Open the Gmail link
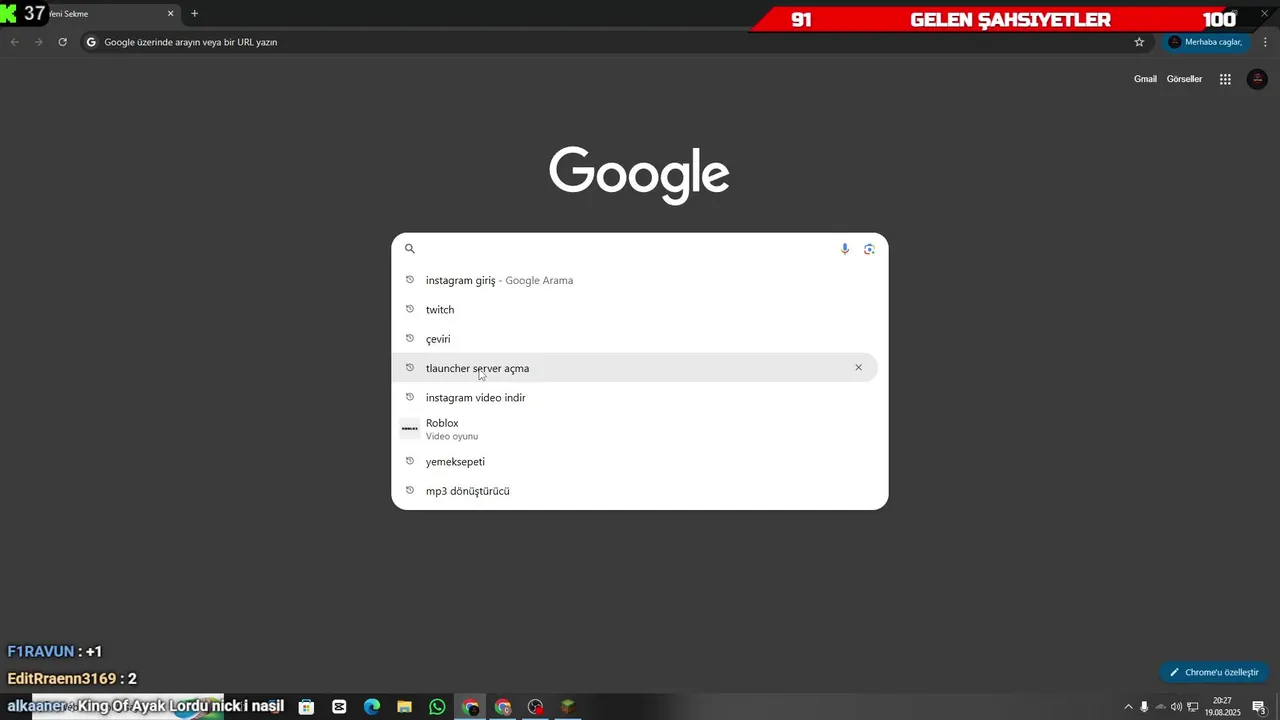This screenshot has width=1280, height=720. tap(1145, 79)
